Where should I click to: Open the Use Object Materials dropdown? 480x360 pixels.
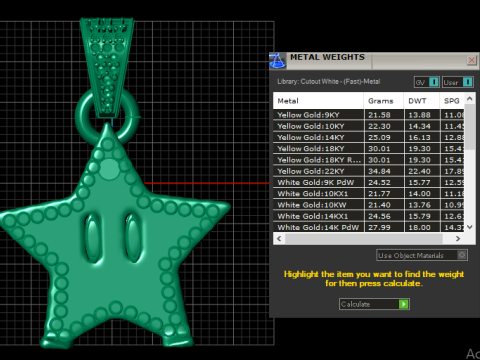pos(422,255)
